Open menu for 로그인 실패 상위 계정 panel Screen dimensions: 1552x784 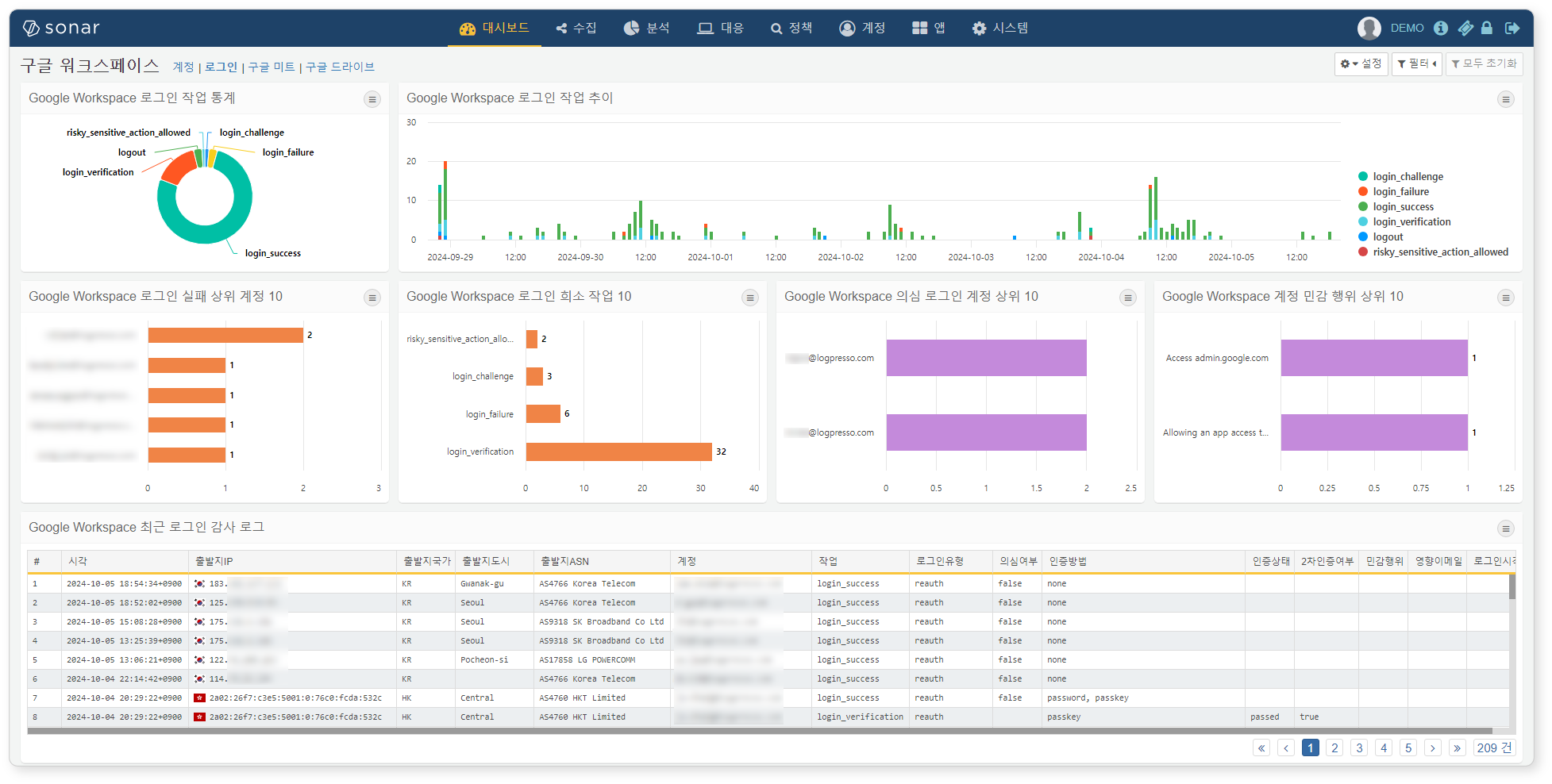pos(372,298)
